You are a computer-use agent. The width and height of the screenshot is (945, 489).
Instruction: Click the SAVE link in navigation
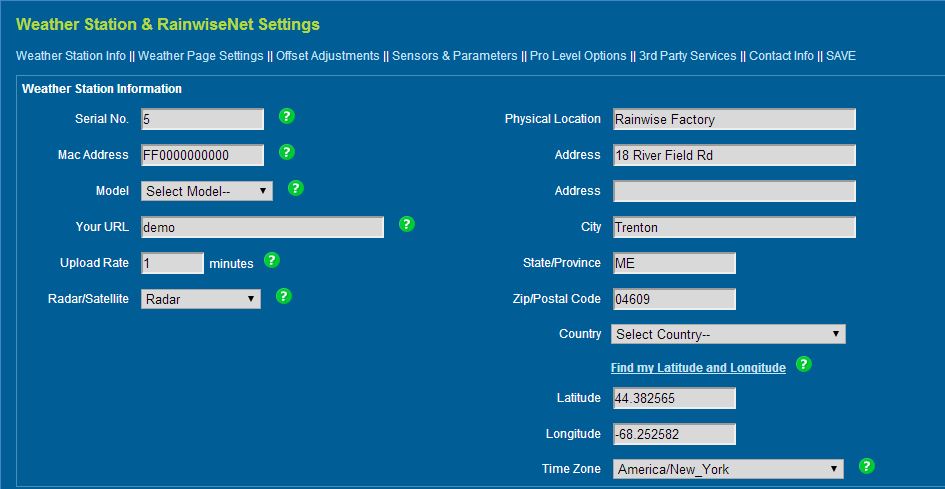tap(841, 55)
